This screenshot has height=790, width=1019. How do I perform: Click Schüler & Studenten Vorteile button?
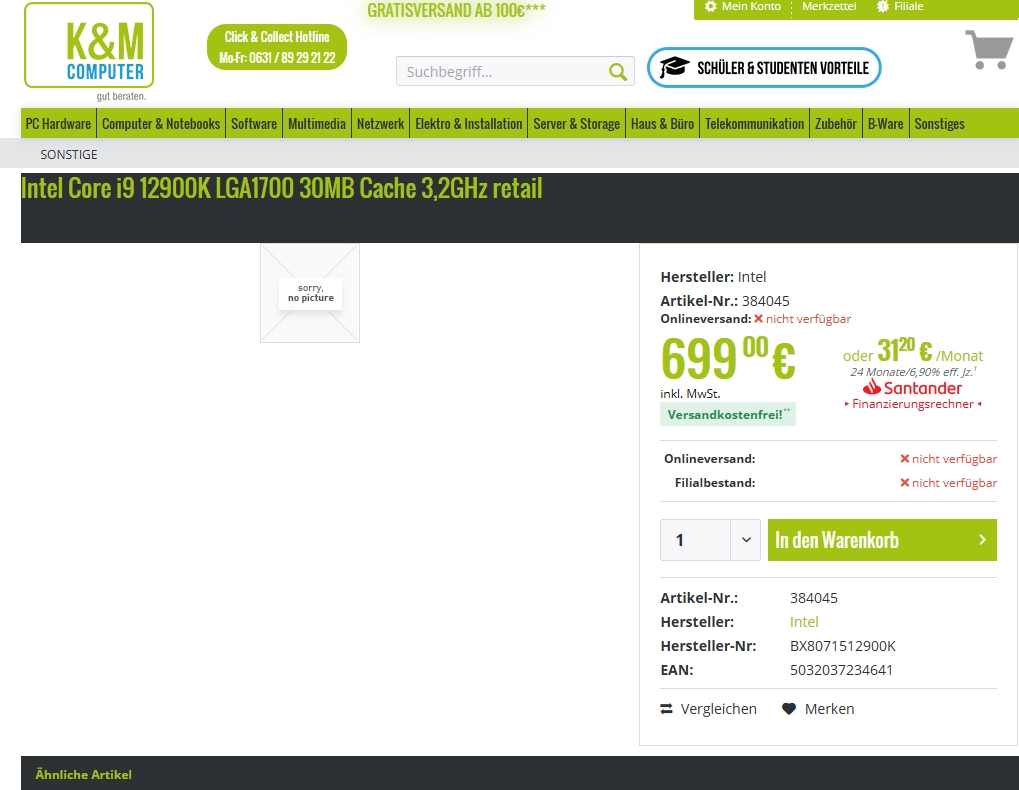[764, 68]
